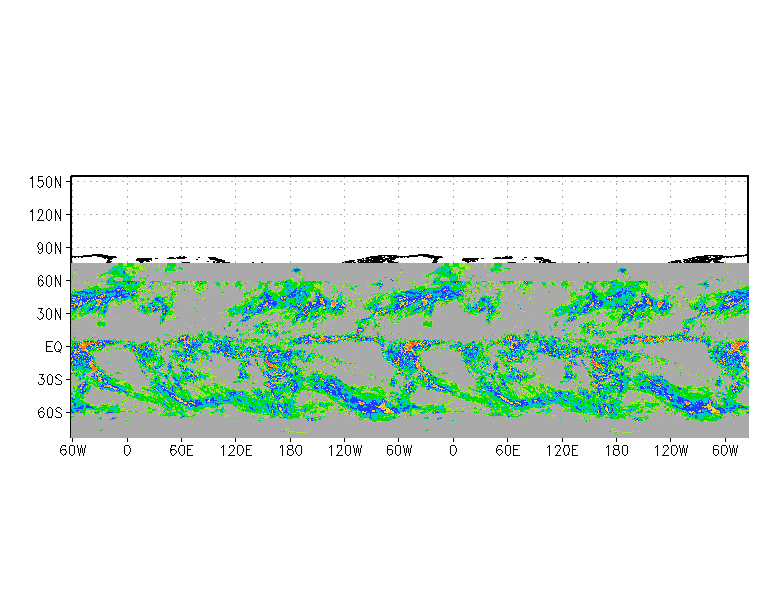Select the first 120E longitude label from left
Image resolution: width=784 pixels, height=612 pixels.
point(236,450)
